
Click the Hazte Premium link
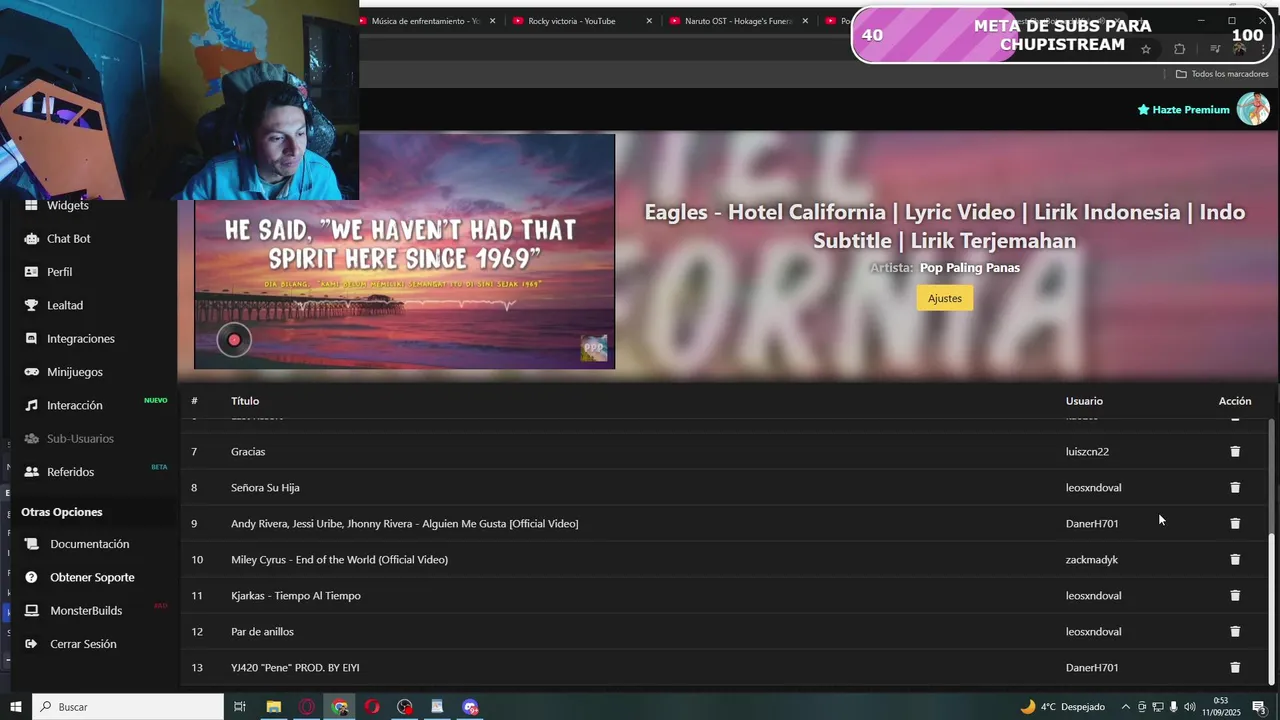(x=1184, y=110)
